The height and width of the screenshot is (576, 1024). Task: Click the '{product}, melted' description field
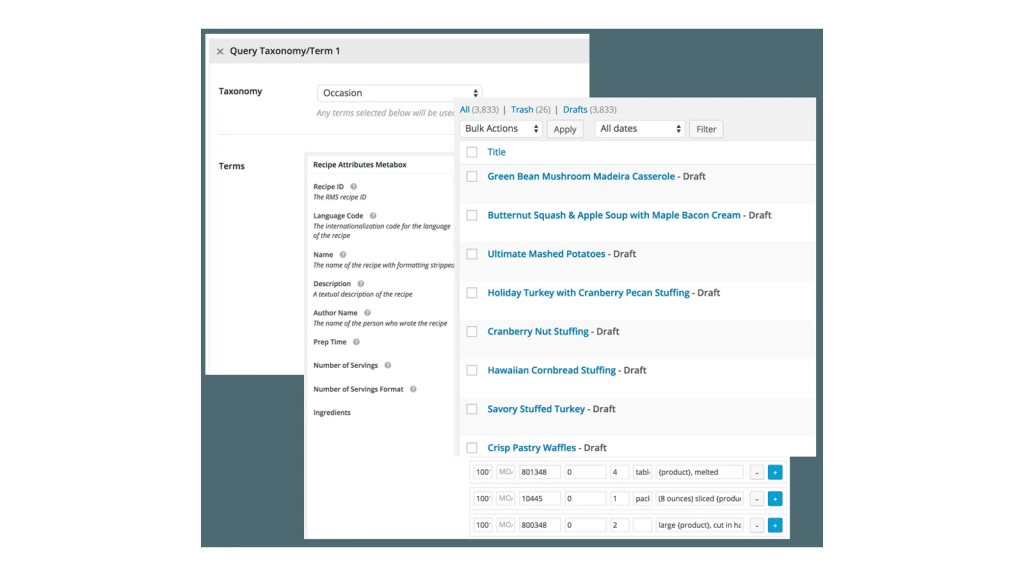[699, 472]
